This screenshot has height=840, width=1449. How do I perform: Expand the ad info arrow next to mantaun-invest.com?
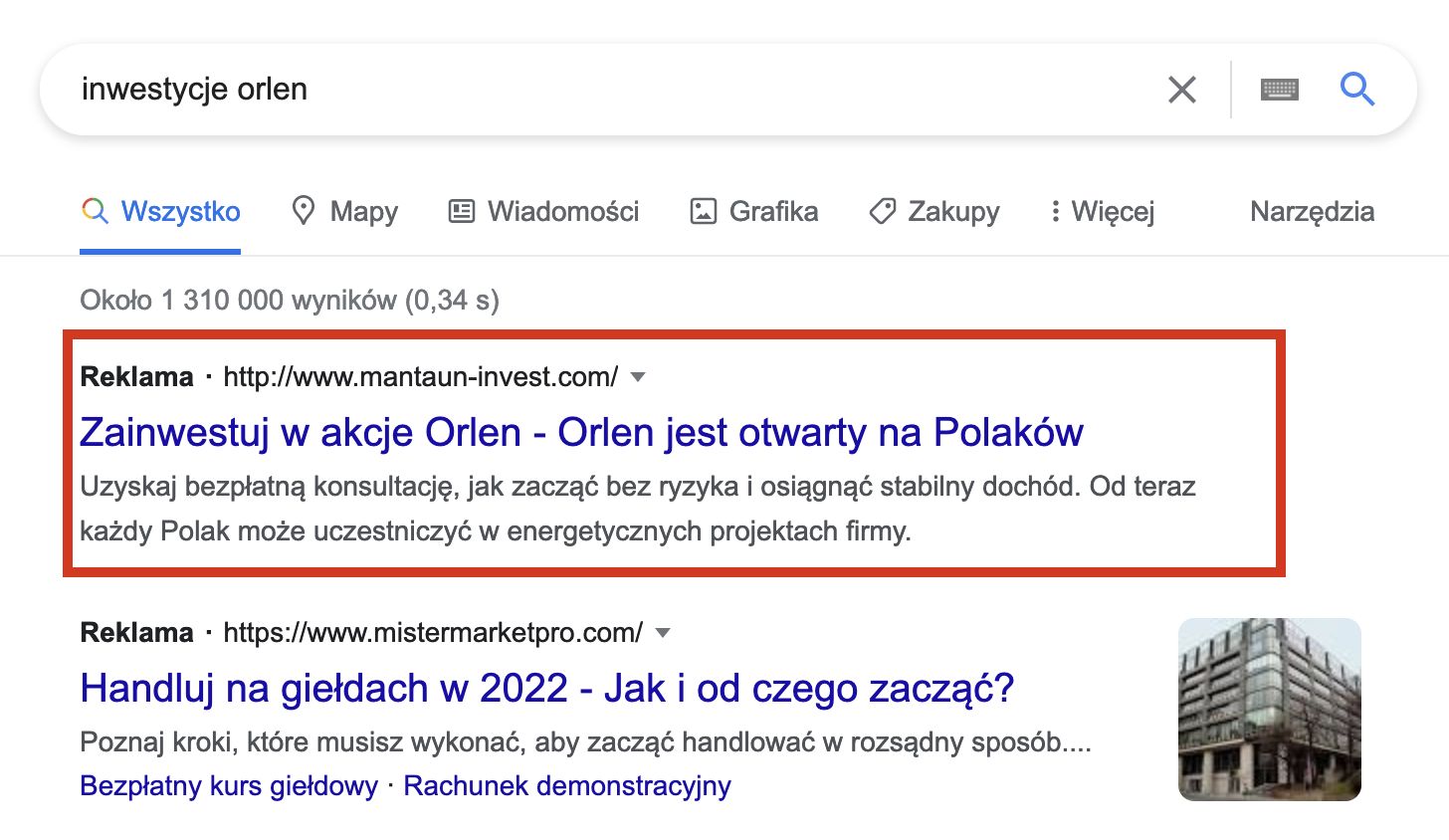(637, 377)
